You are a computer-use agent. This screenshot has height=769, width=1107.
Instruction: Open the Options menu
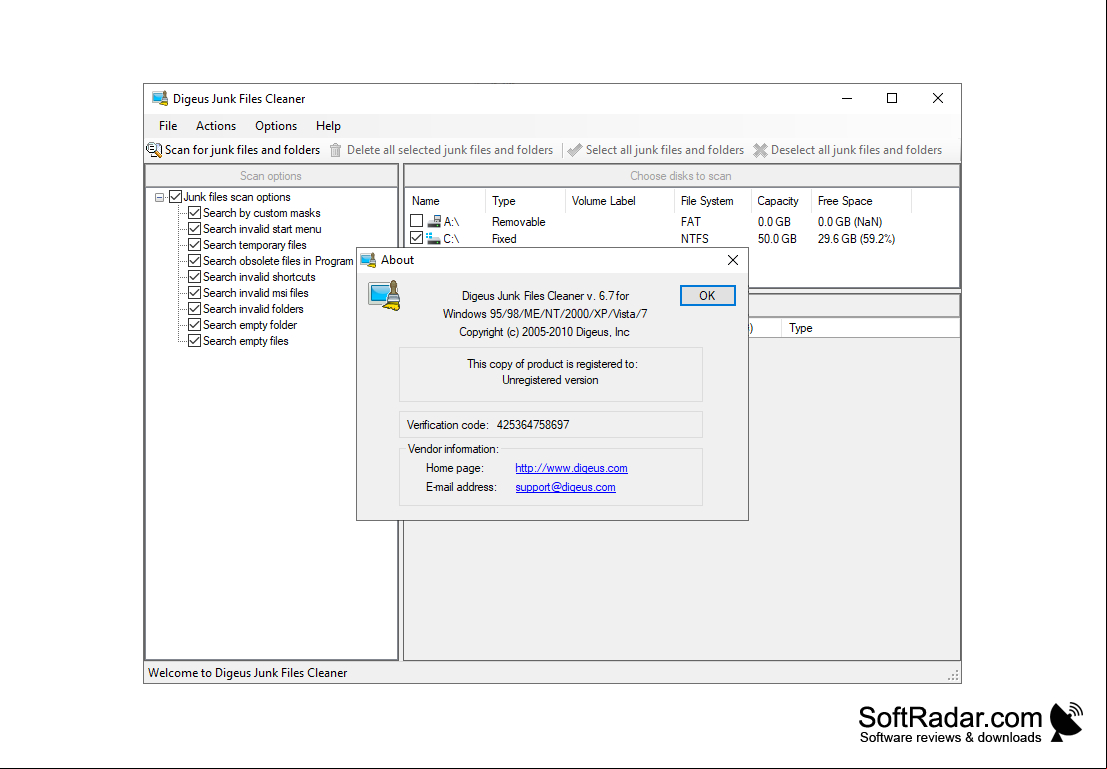tap(276, 126)
